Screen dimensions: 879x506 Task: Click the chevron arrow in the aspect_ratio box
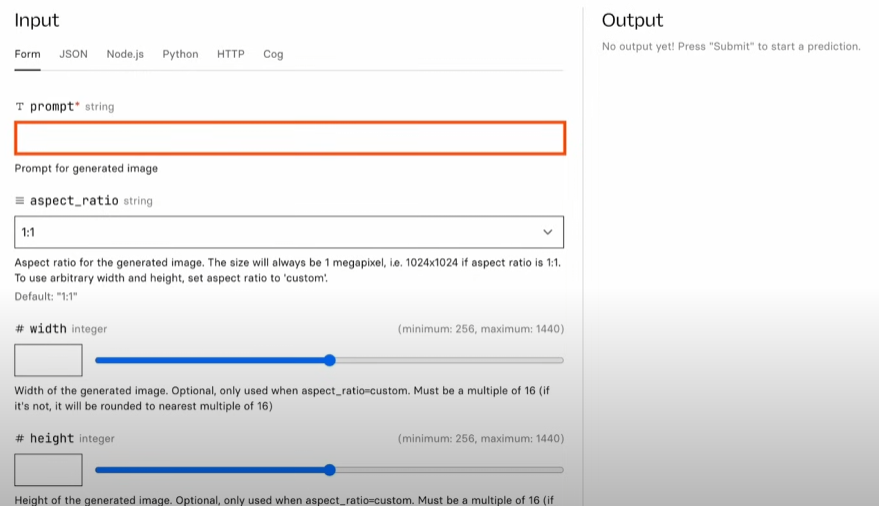coord(547,232)
